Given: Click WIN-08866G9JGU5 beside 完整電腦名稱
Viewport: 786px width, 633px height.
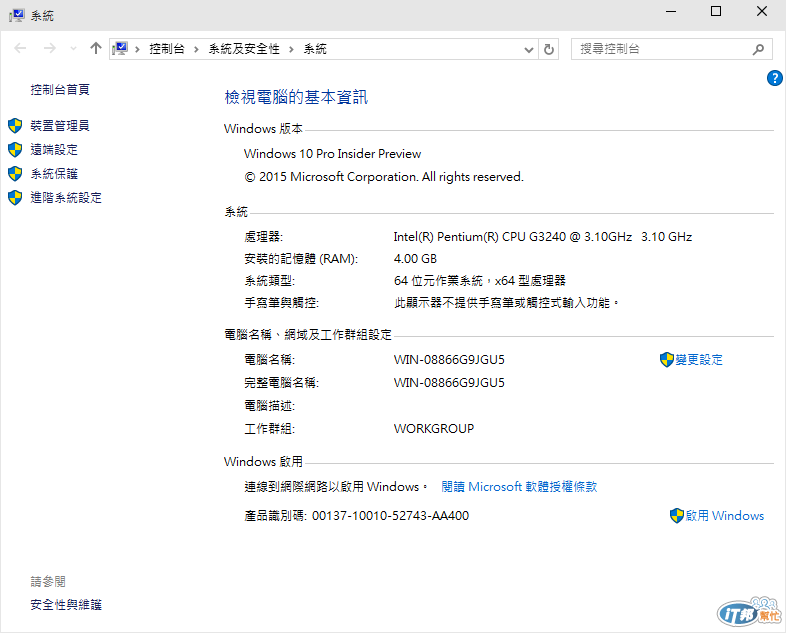Looking at the screenshot, I should 449,382.
